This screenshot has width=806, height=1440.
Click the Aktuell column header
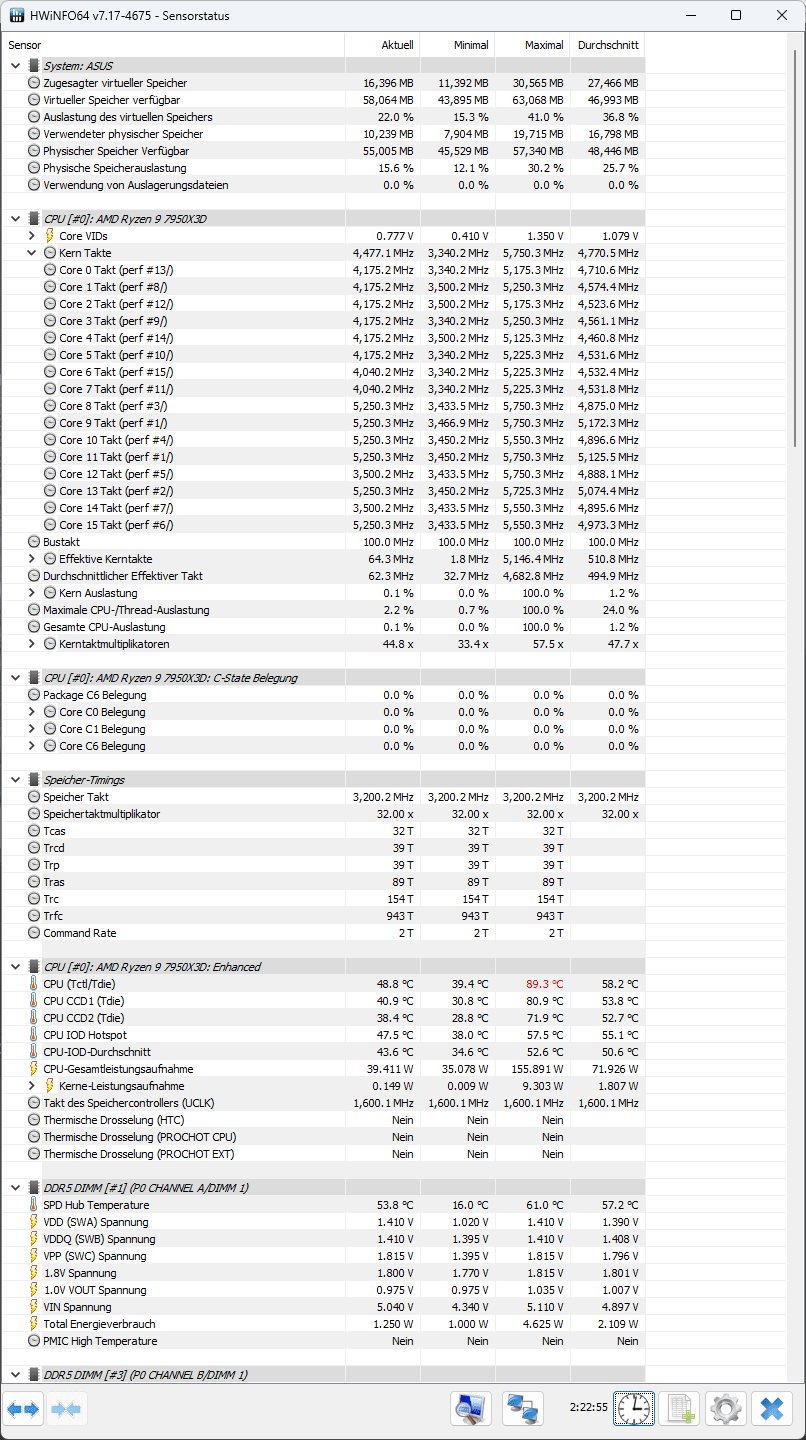382,45
